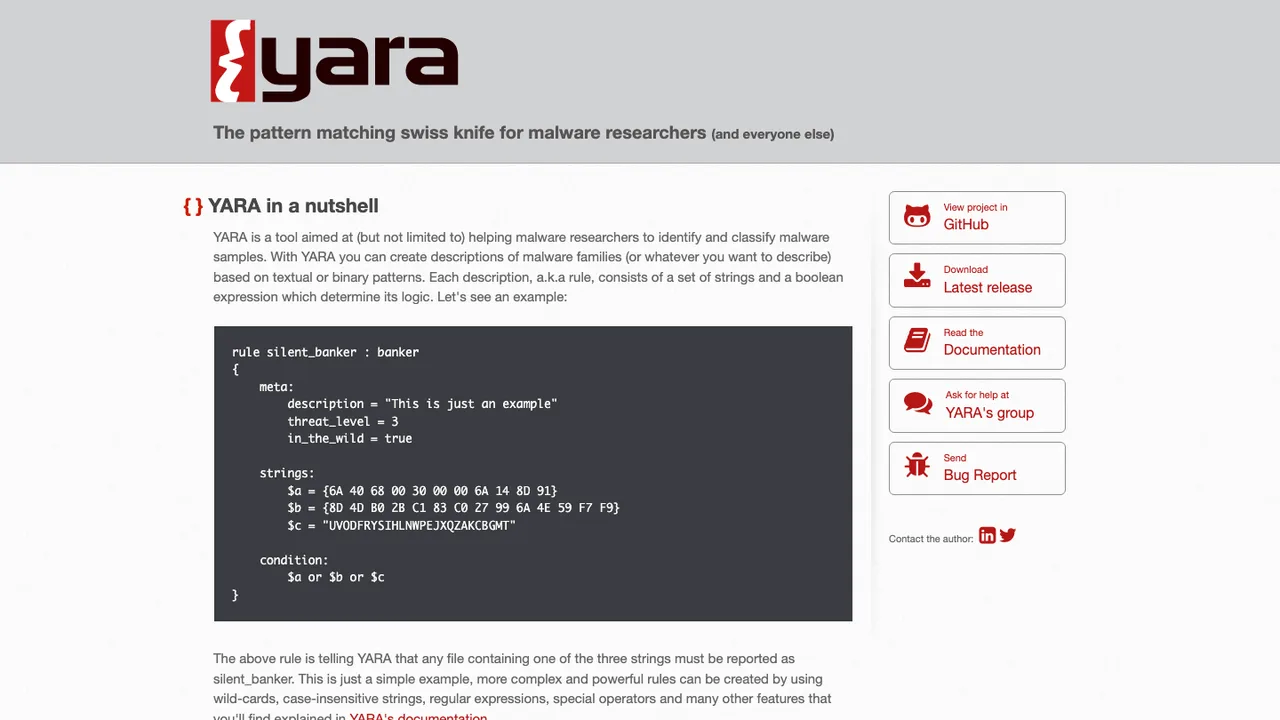Click the 'strings:' label in the code
This screenshot has width=1280, height=720.
point(287,473)
